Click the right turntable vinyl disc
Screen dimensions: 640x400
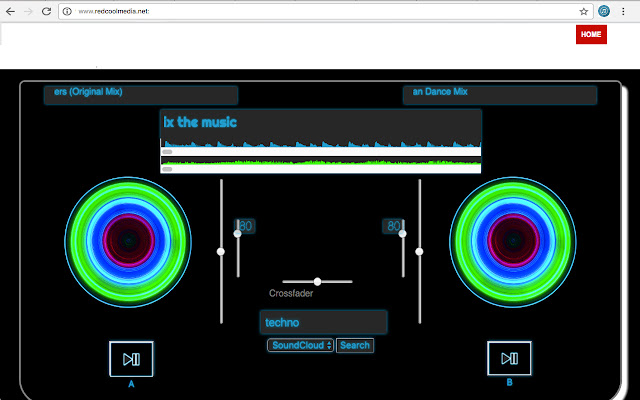coord(512,241)
